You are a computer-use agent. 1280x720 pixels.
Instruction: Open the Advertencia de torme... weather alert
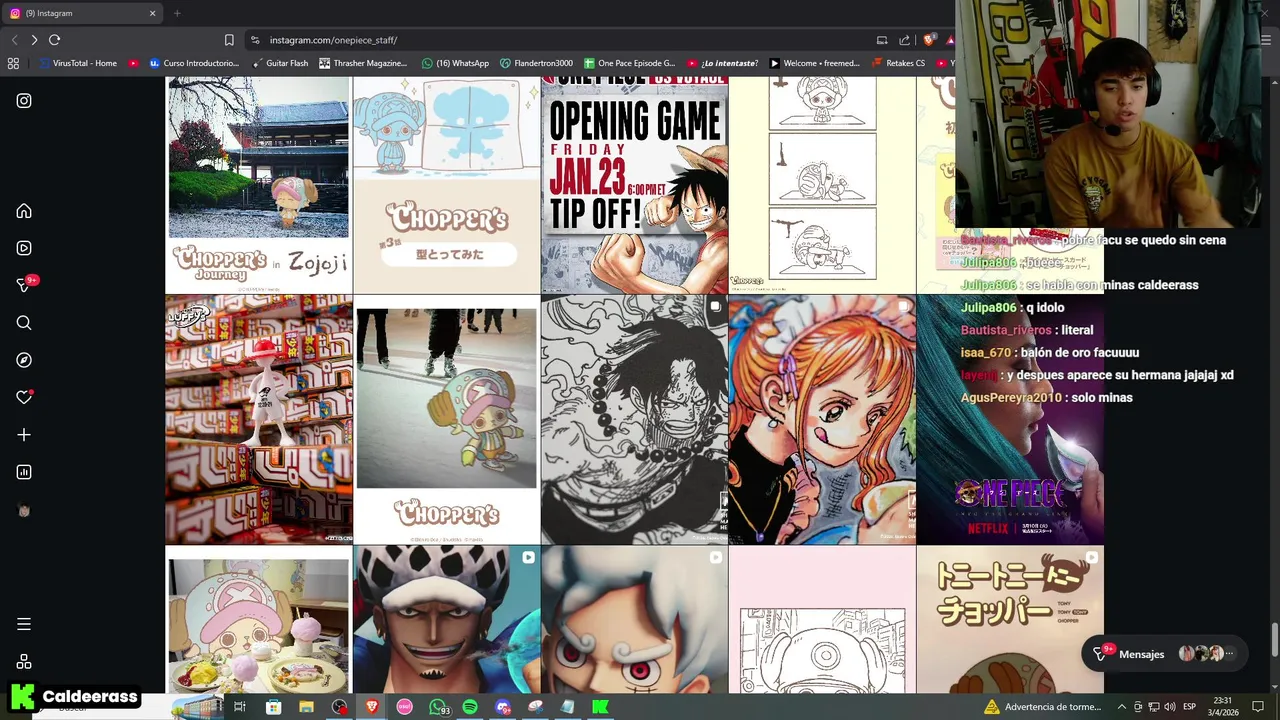pyautogui.click(x=1043, y=707)
